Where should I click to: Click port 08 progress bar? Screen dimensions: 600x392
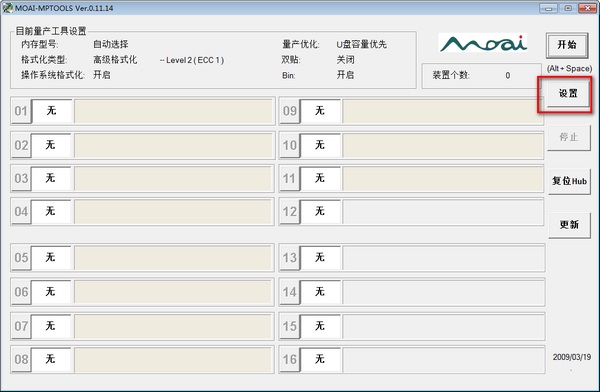pyautogui.click(x=174, y=359)
